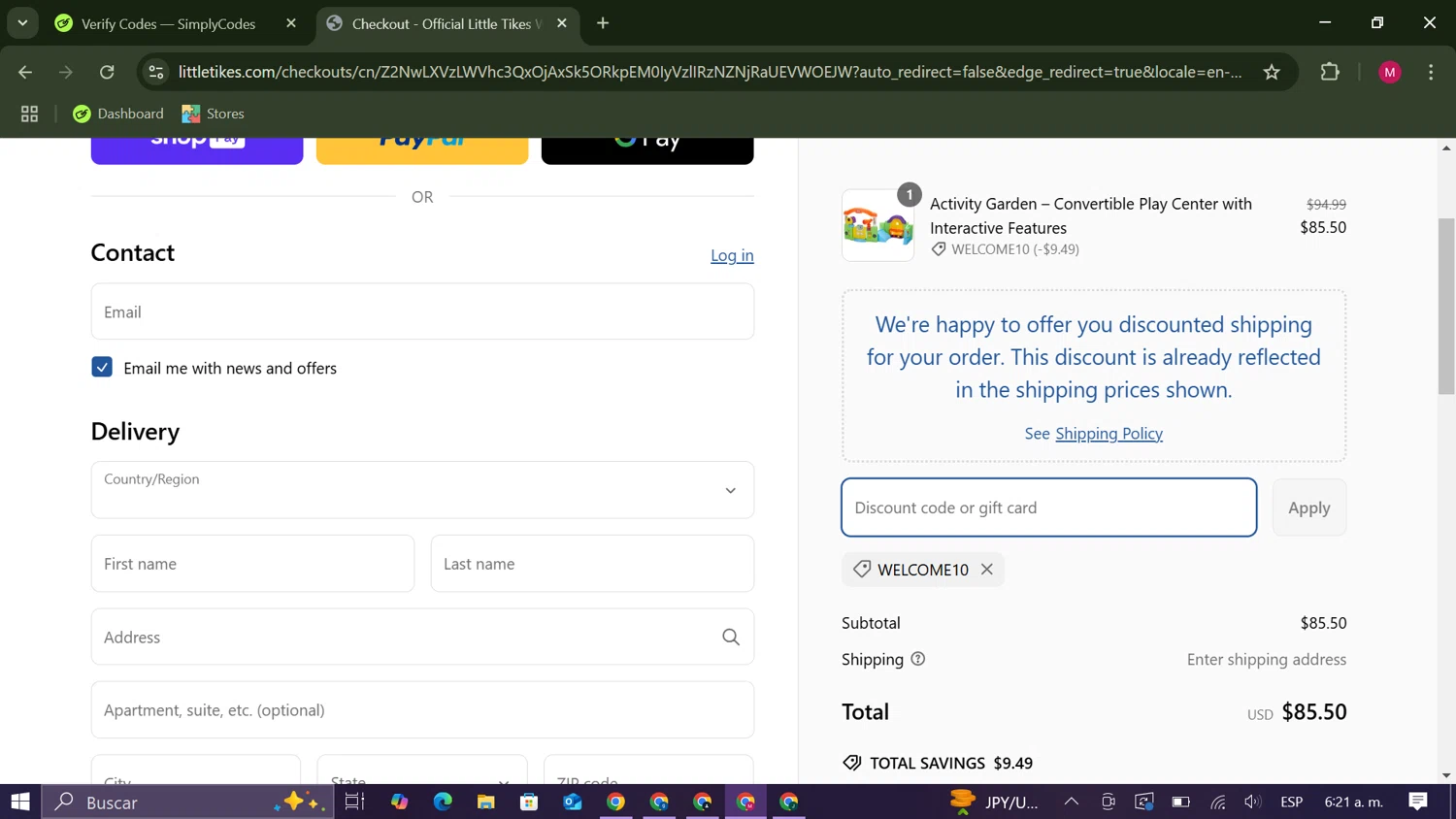This screenshot has width=1456, height=819.
Task: Open Chrome three-dot menu
Action: coord(1431,72)
